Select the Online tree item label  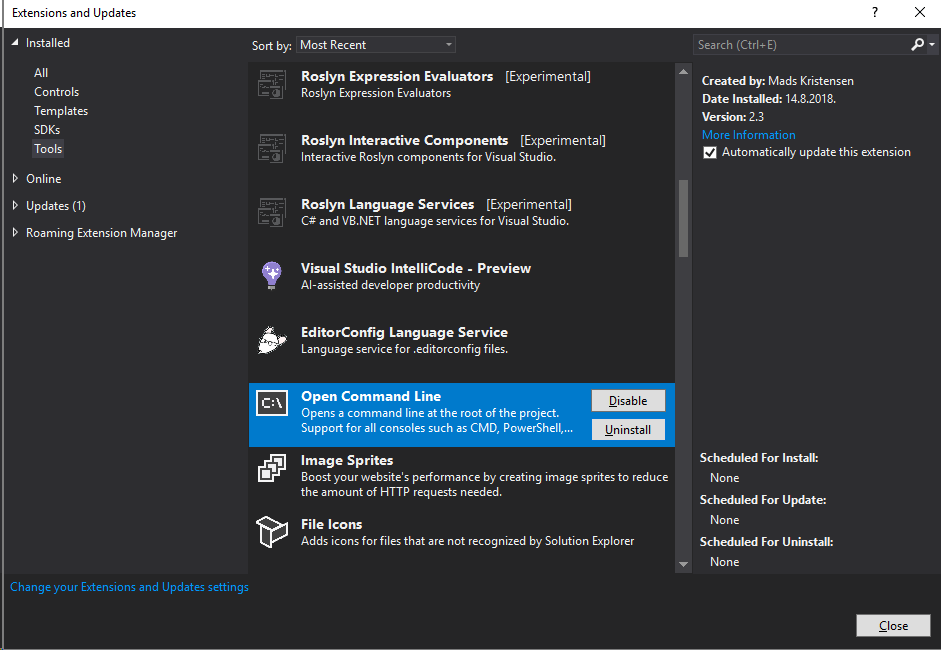pos(43,179)
